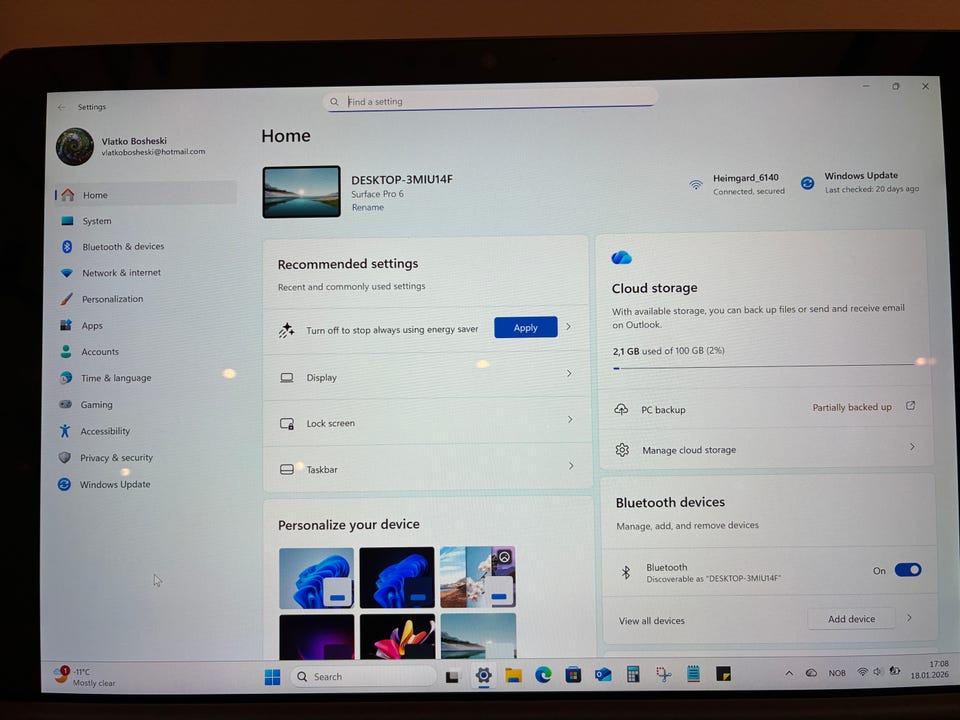The width and height of the screenshot is (960, 720).
Task: Click the Privacy & security shield icon
Action: coord(64,457)
